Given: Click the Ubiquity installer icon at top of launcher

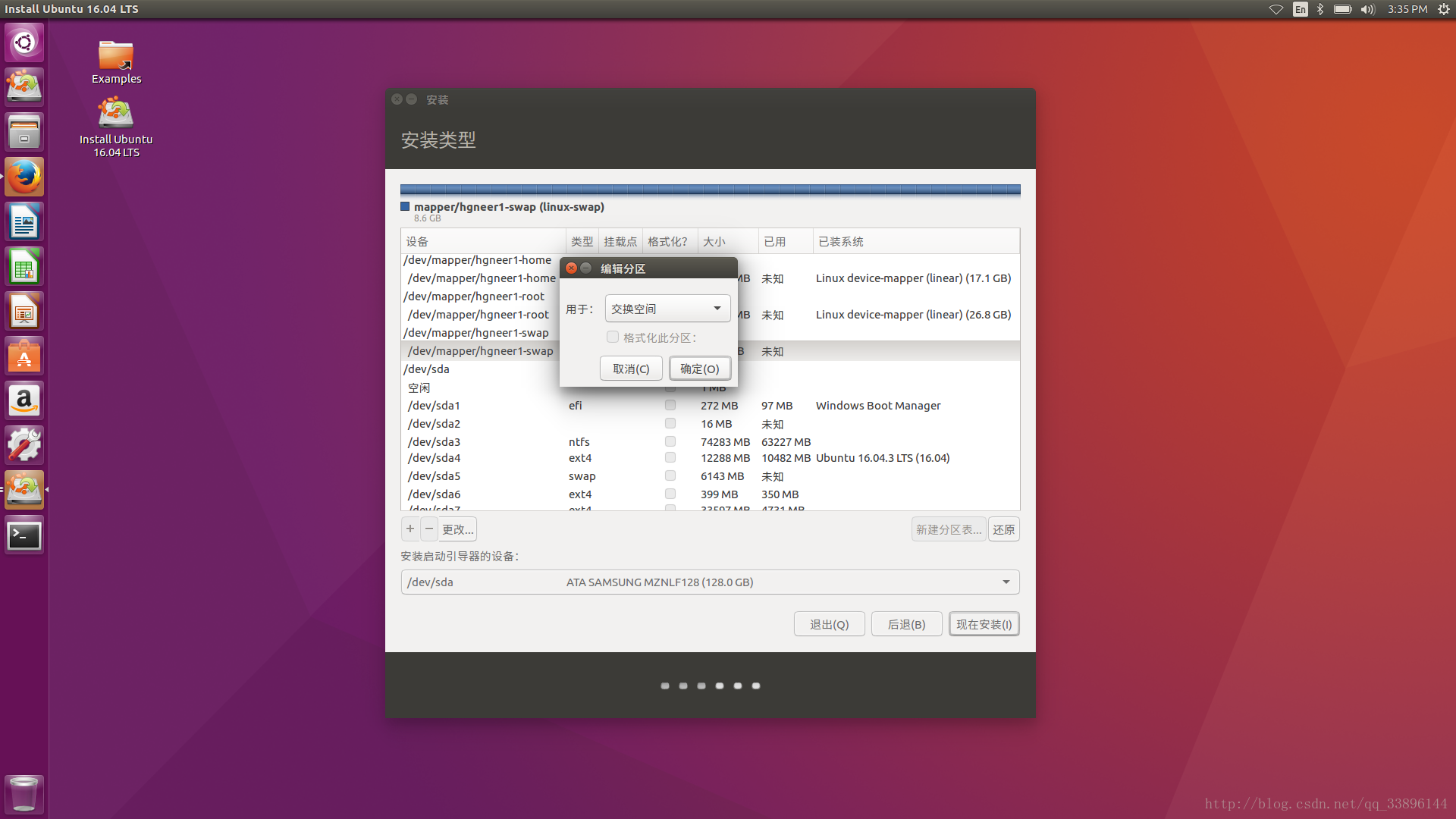Looking at the screenshot, I should (x=24, y=87).
